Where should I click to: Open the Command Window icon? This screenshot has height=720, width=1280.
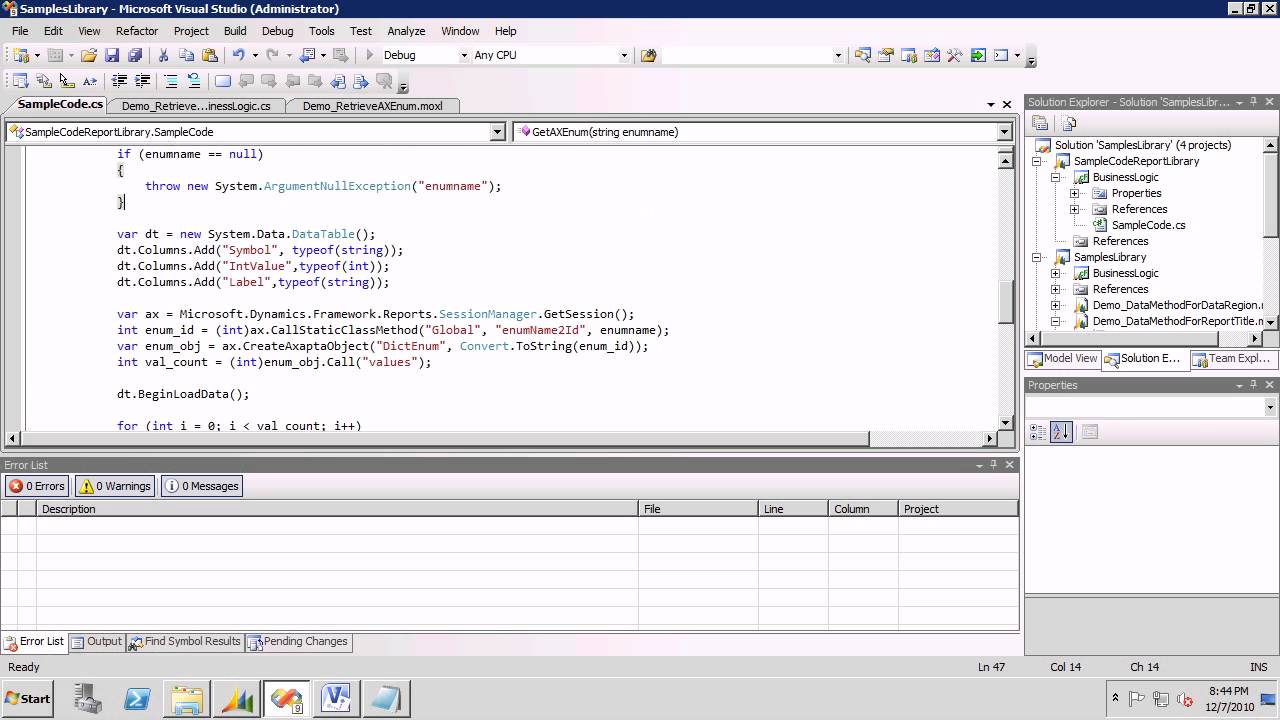point(1001,56)
